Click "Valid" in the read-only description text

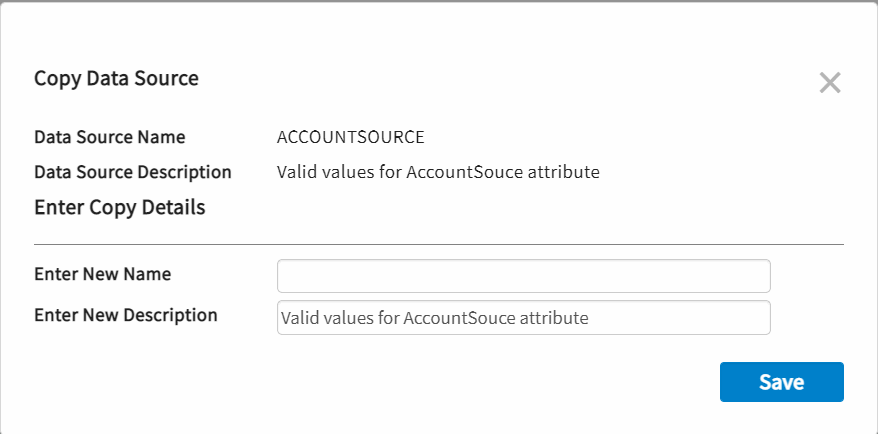tap(296, 172)
